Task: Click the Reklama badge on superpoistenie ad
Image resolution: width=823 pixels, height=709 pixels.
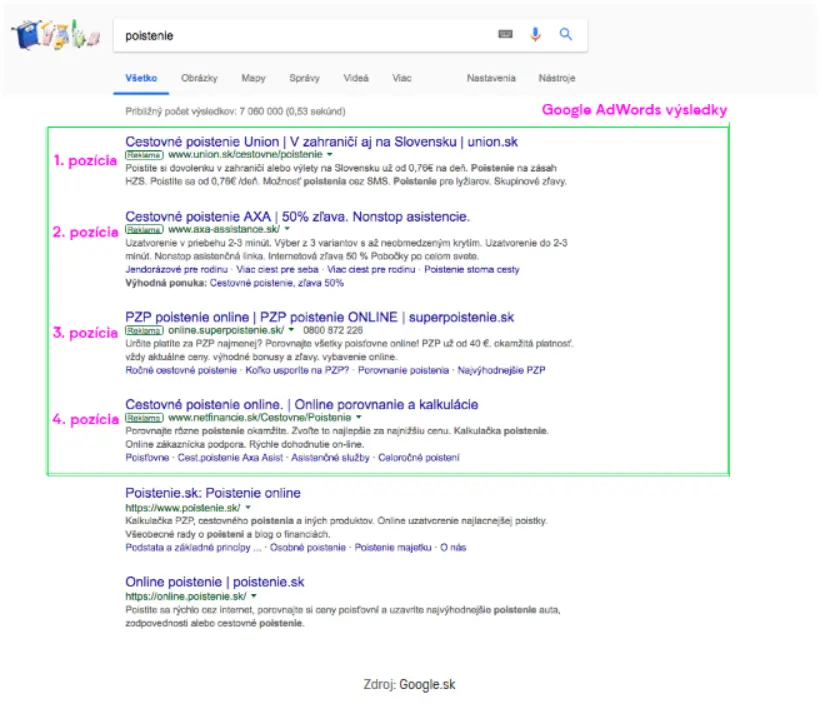Action: tap(144, 330)
